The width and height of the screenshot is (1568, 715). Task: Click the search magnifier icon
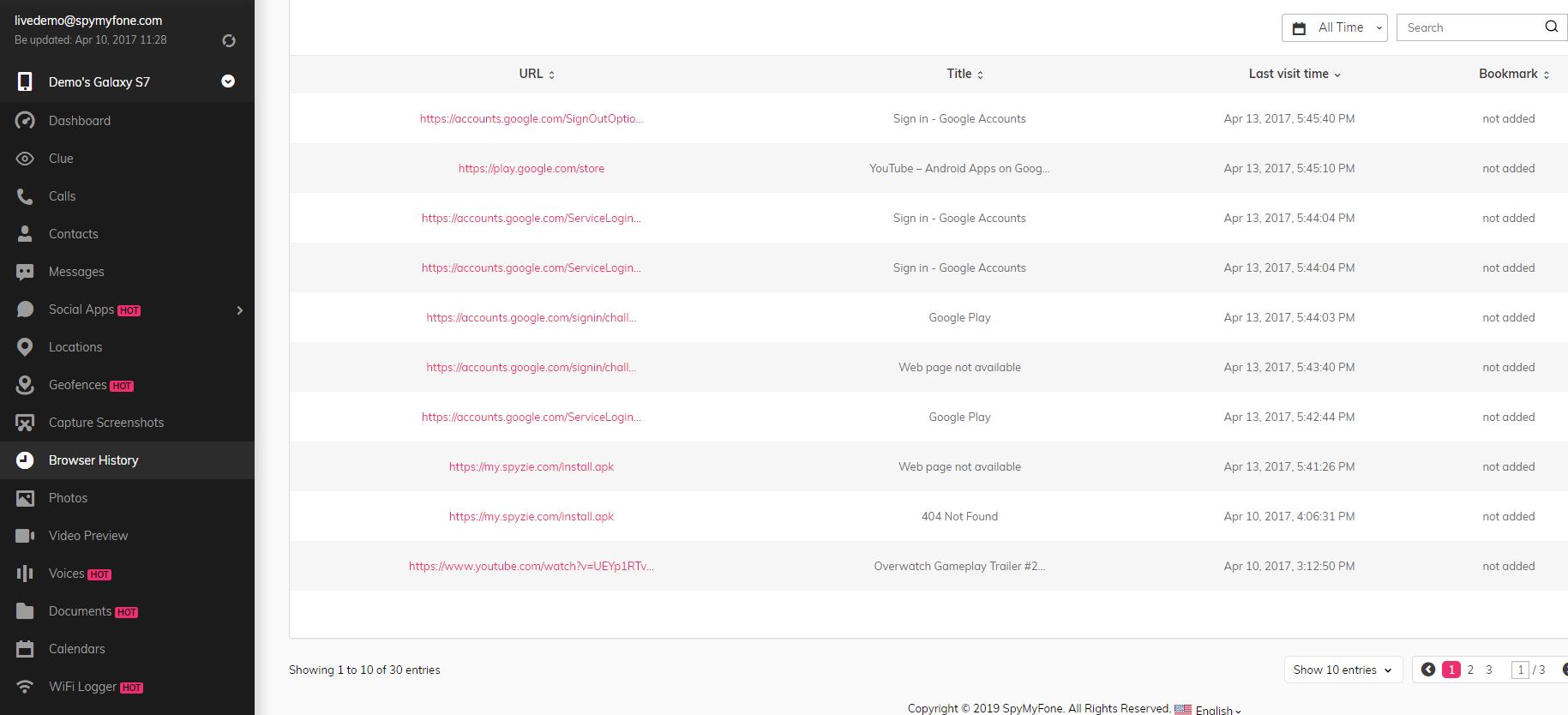pyautogui.click(x=1551, y=27)
